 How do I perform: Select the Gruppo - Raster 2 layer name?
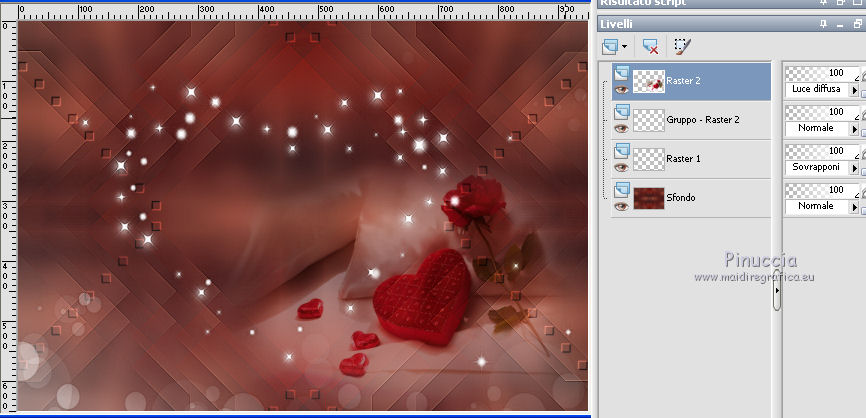tap(703, 120)
